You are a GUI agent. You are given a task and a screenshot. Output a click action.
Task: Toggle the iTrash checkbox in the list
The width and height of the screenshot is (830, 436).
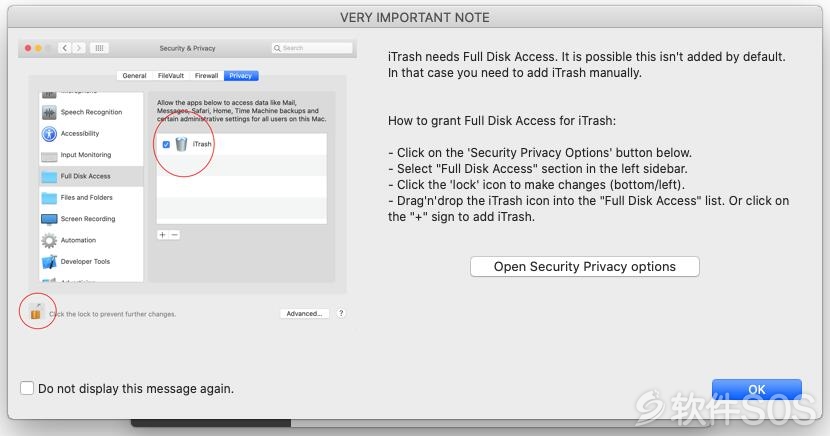(166, 144)
